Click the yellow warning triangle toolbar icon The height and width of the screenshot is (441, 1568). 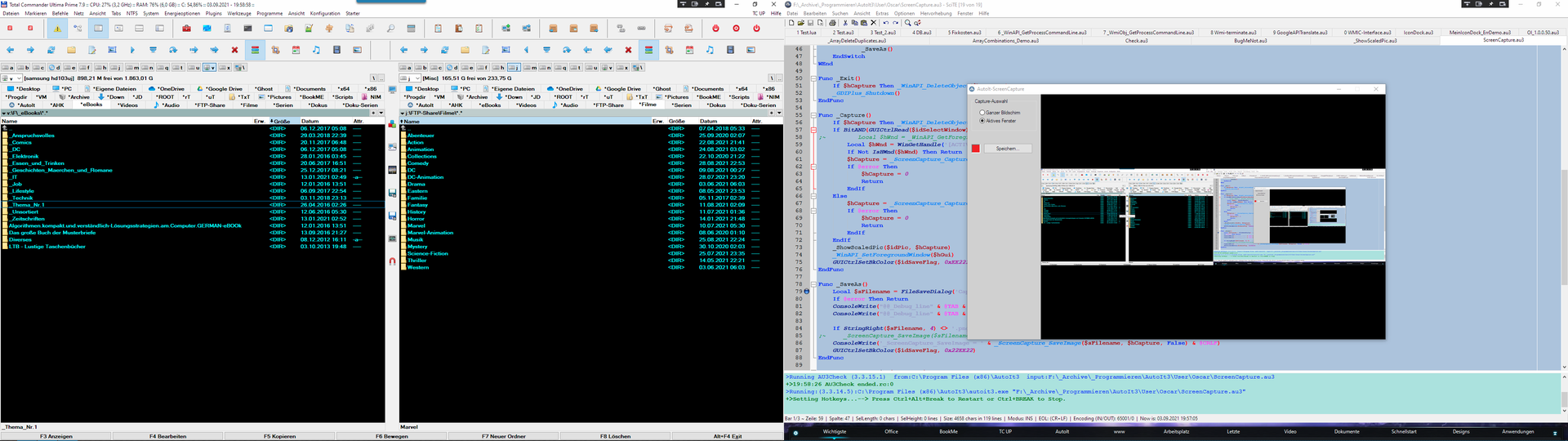(x=57, y=29)
